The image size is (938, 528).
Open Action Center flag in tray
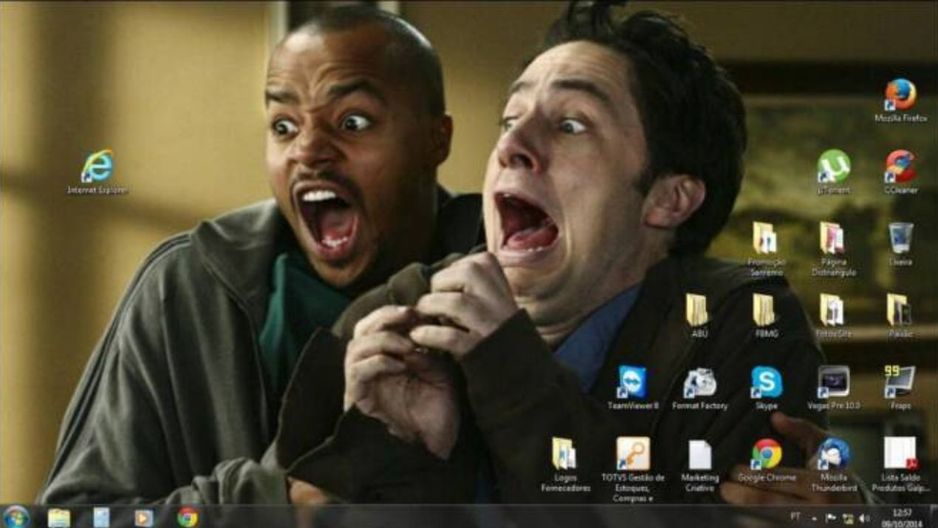[x=830, y=518]
